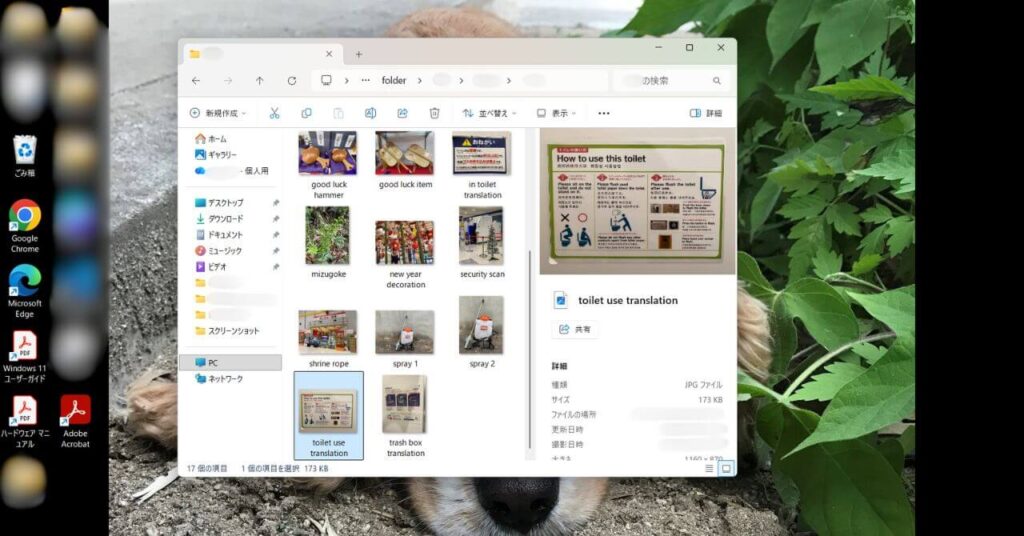Click the Copy icon in toolbar
Viewport: 1024px width, 536px height.
(306, 113)
